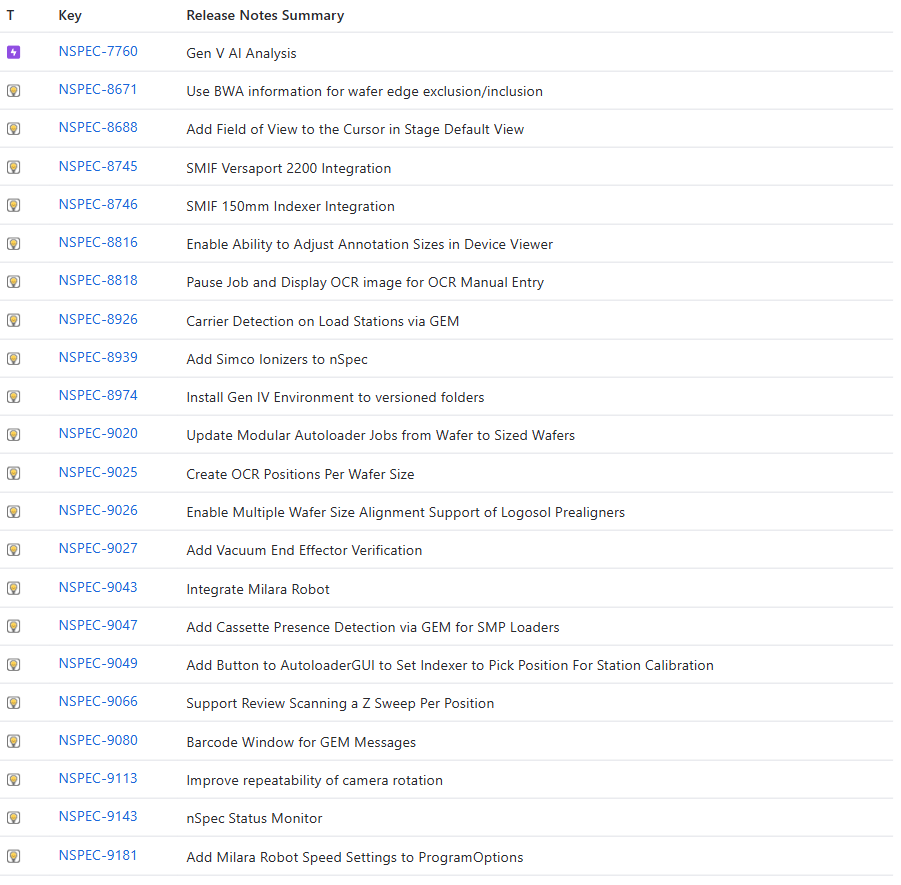901x885 pixels.
Task: Go to issue NSPEC-9080
Action: point(98,740)
